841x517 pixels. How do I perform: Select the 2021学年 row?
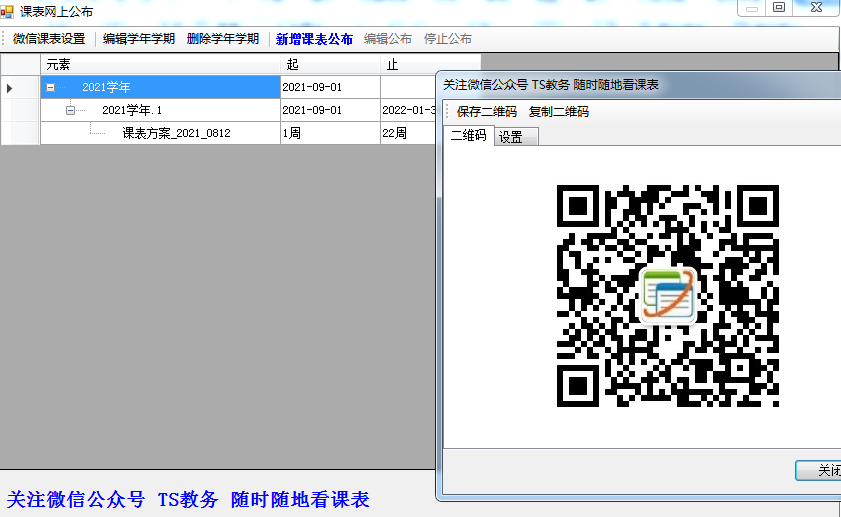(160, 87)
